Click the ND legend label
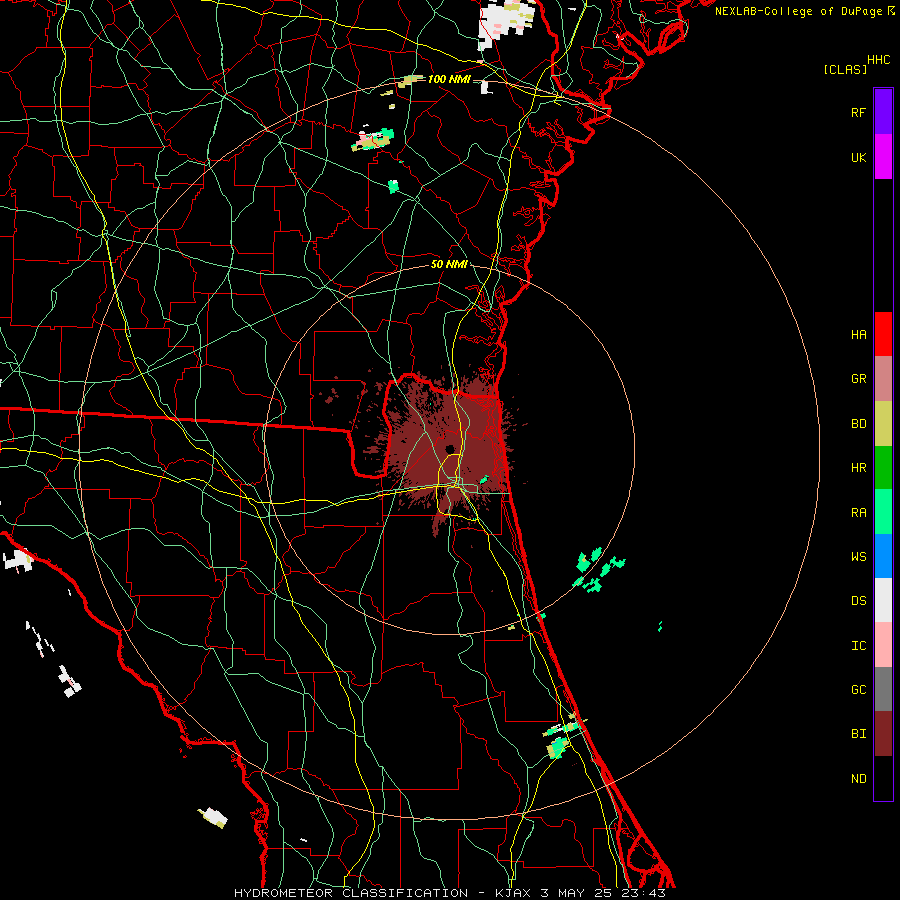900x900 pixels. click(x=858, y=778)
